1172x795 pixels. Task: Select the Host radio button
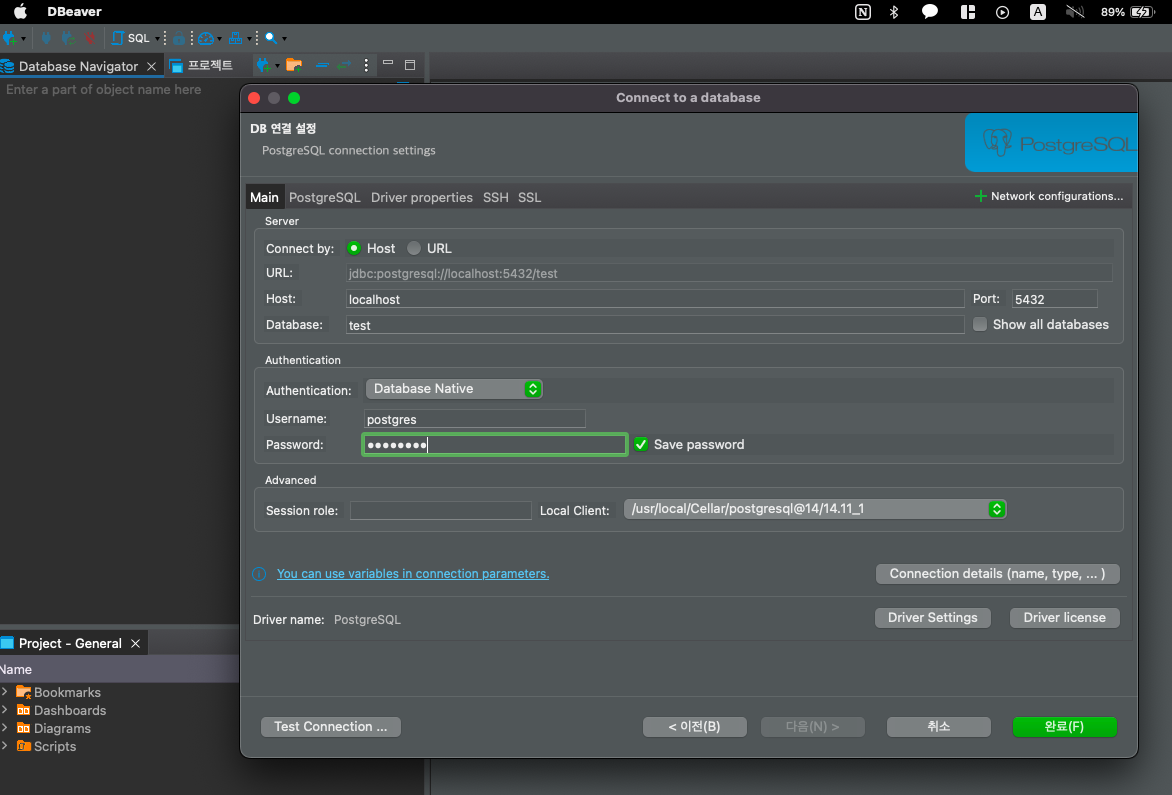point(354,248)
